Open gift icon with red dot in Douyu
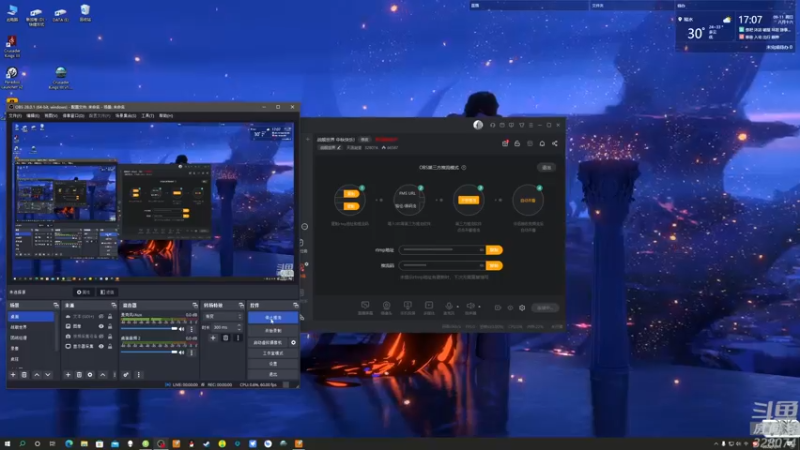The height and width of the screenshot is (450, 800). [505, 143]
